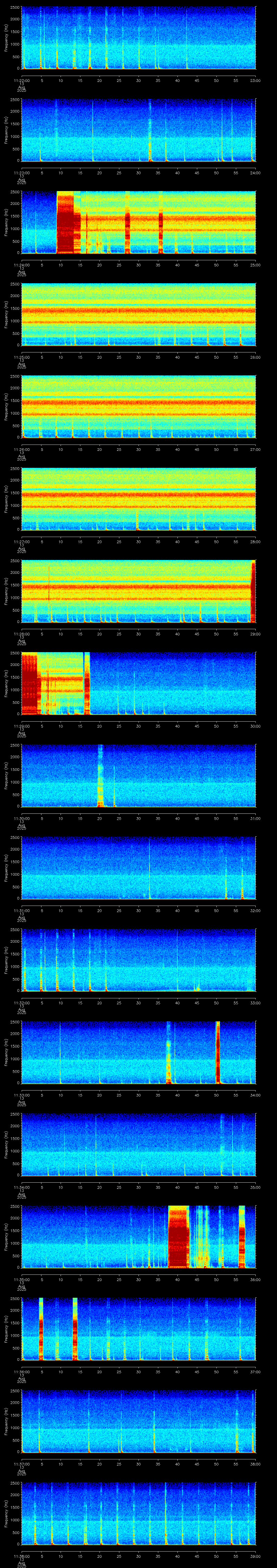Open the spectrogram panel starting at 11:24:00
Image resolution: width=277 pixels, height=1568 pixels.
(139, 223)
